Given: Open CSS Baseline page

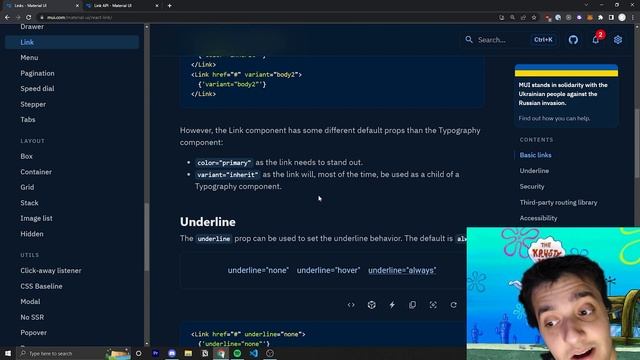Looking at the screenshot, I should 41,286.
